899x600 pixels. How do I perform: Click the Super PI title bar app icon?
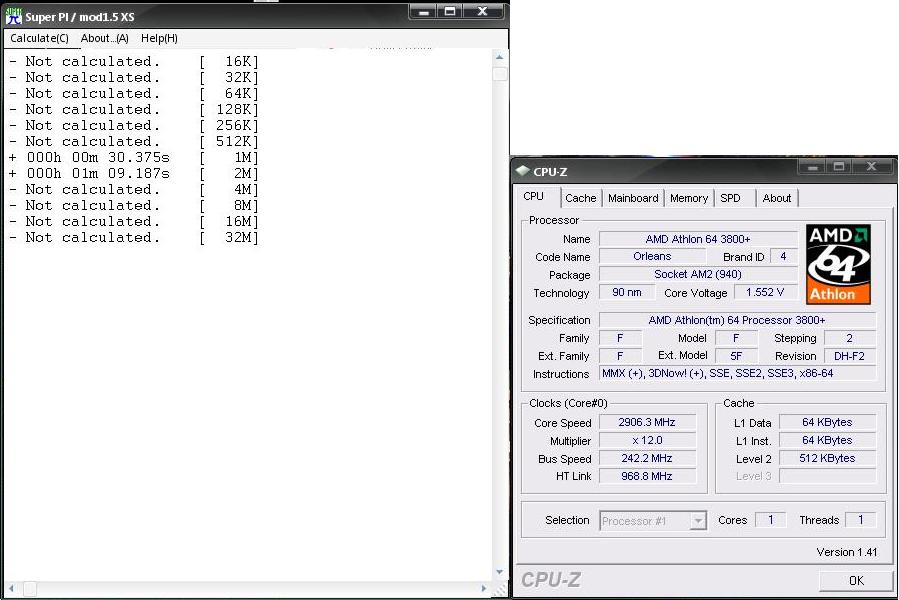pyautogui.click(x=14, y=16)
